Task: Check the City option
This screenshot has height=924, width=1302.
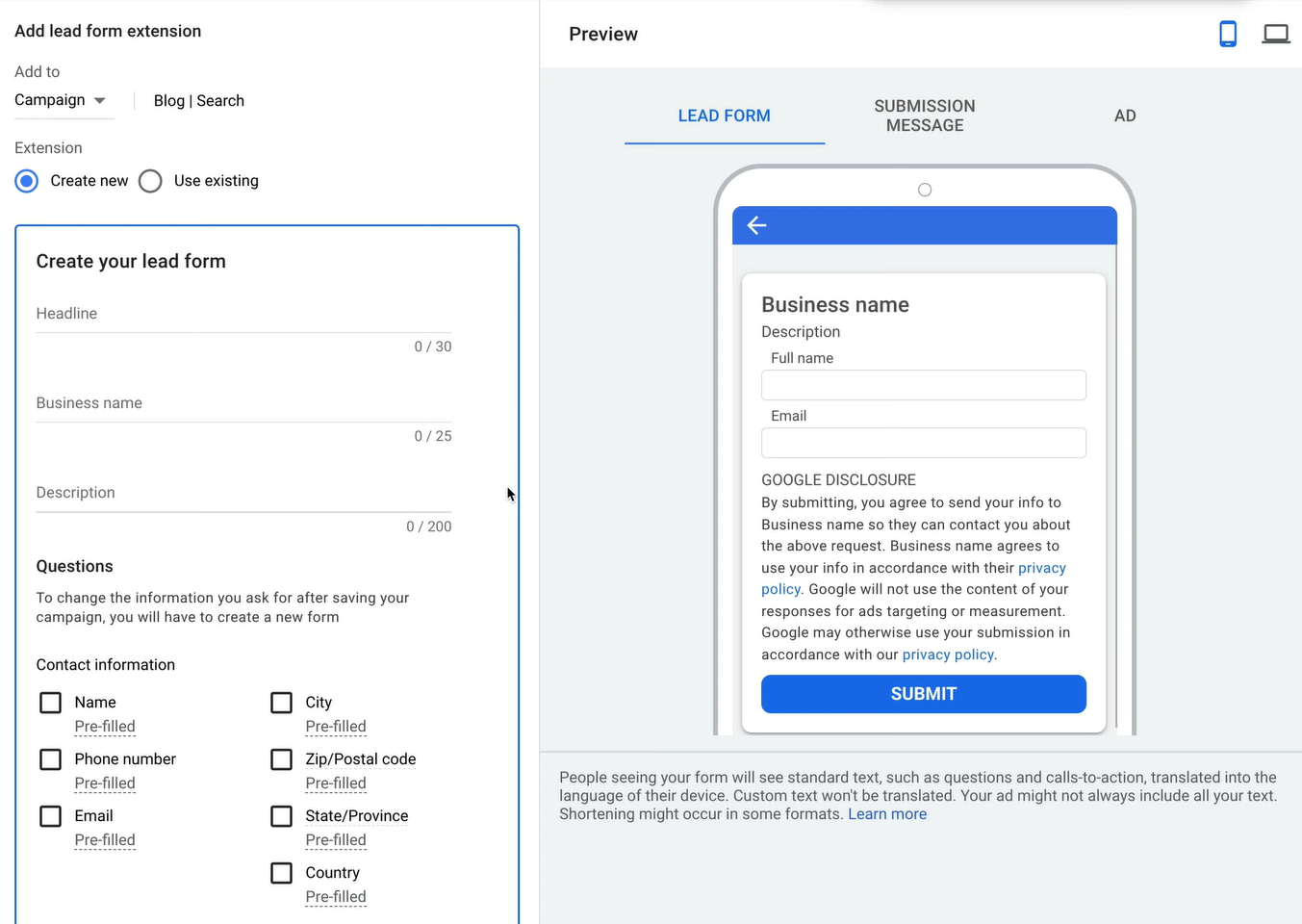Action: coord(281,702)
